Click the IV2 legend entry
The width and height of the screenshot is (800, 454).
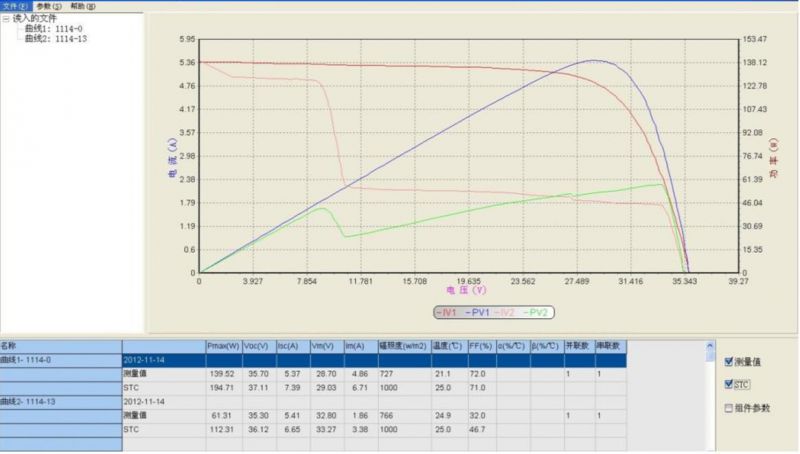point(508,313)
